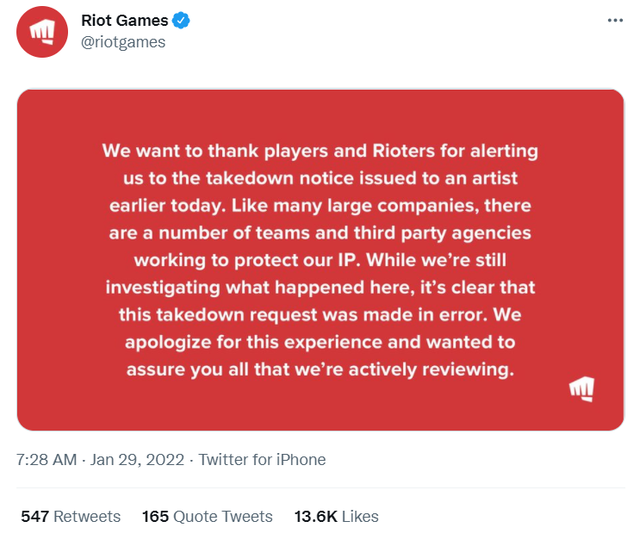Viewport: 640px width, 540px height.
Task: Open the Riot Games profile avatar
Action: click(x=42, y=31)
